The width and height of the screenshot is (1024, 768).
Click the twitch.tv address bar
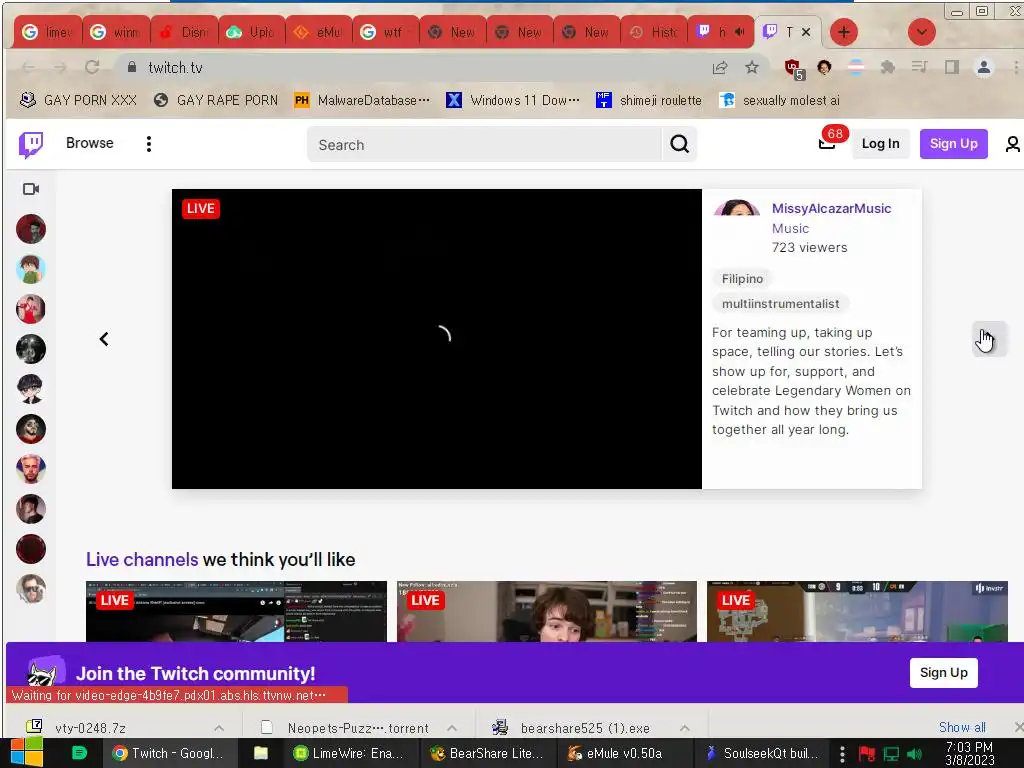(411, 67)
